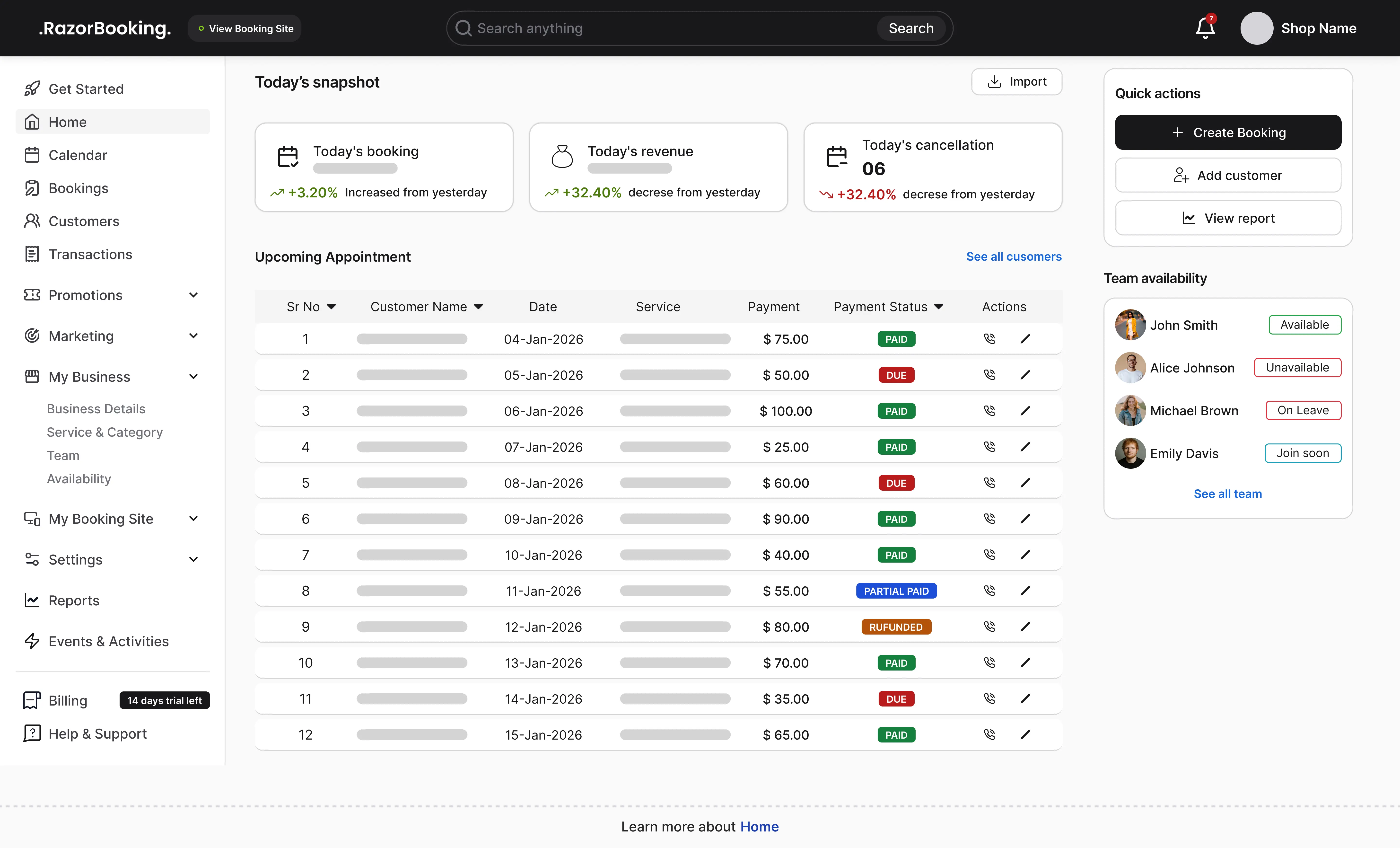Edit the $ 25.00 appointment row
Image resolution: width=1400 pixels, height=848 pixels.
pos(1025,447)
